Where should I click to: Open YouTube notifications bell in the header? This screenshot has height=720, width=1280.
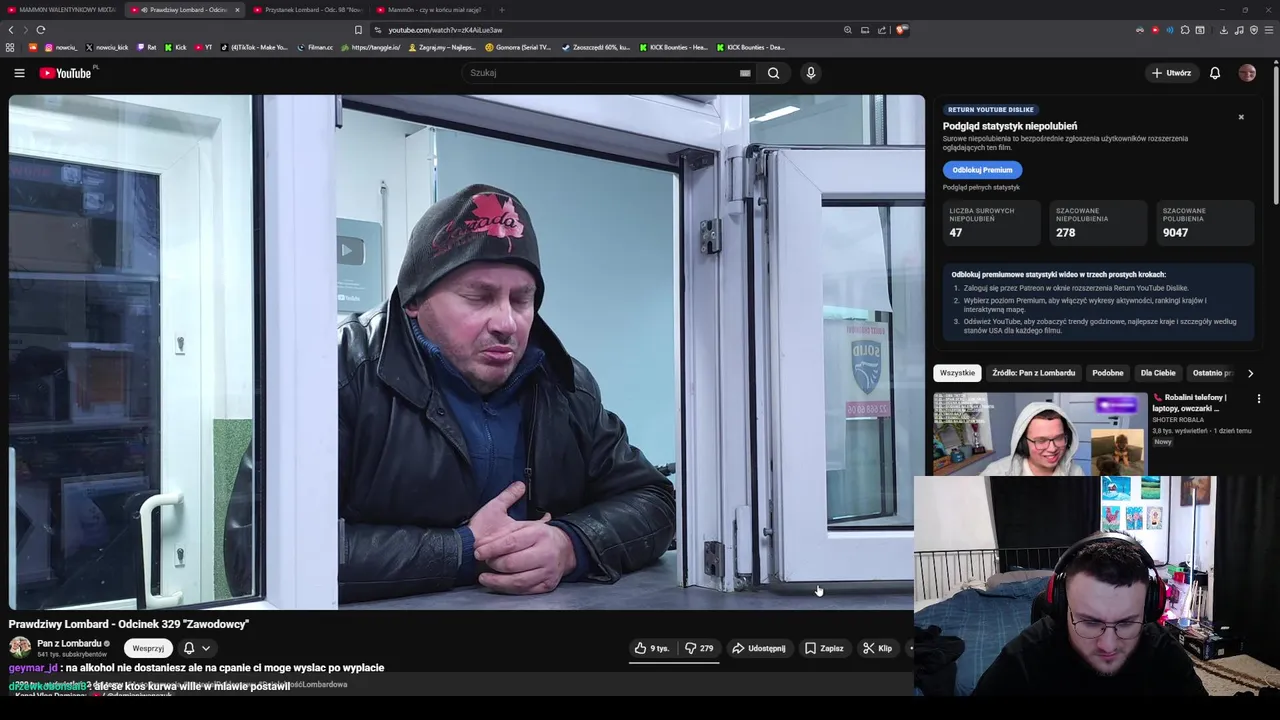pos(1215,73)
